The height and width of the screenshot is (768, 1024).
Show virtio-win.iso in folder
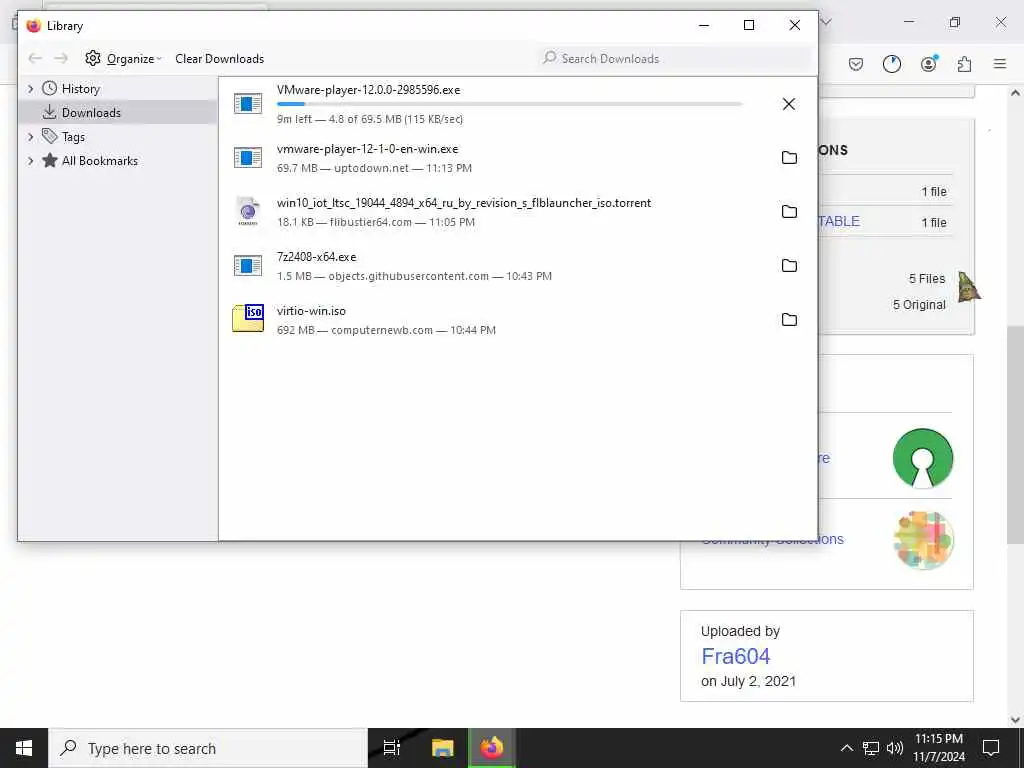(789, 319)
